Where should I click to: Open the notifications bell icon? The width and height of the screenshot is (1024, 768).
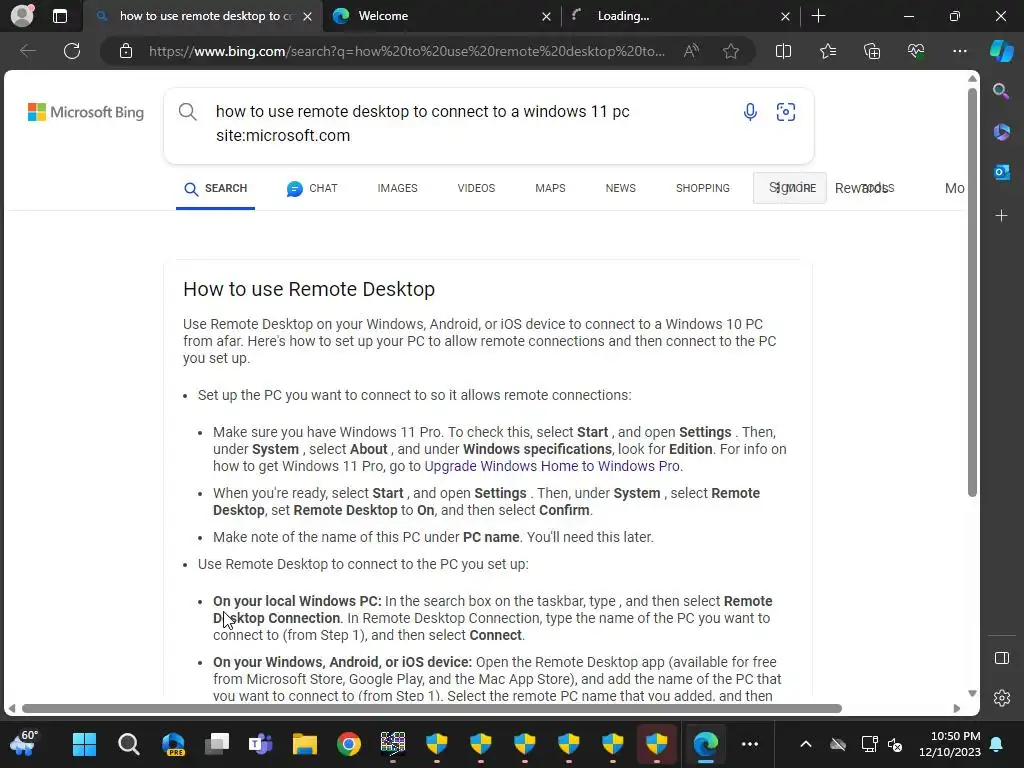(x=997, y=744)
